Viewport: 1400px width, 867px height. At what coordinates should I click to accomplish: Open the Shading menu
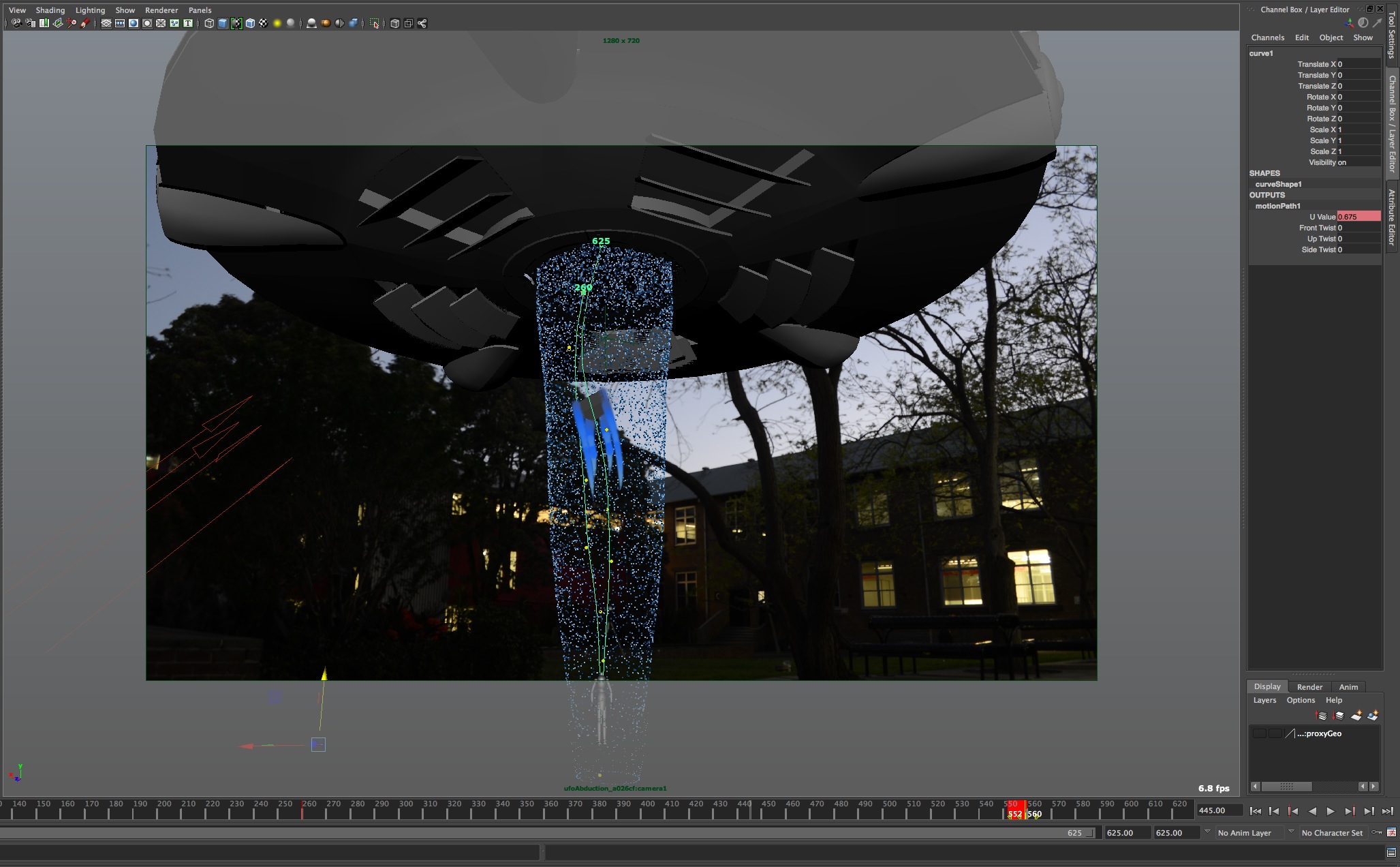[50, 10]
